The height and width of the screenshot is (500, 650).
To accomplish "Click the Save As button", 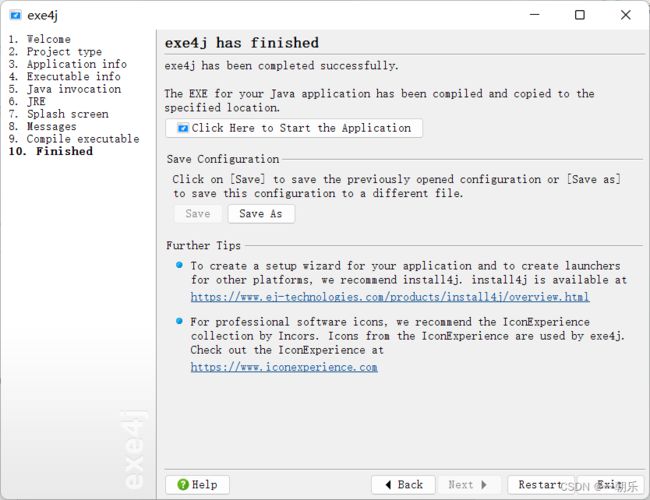I will (261, 214).
